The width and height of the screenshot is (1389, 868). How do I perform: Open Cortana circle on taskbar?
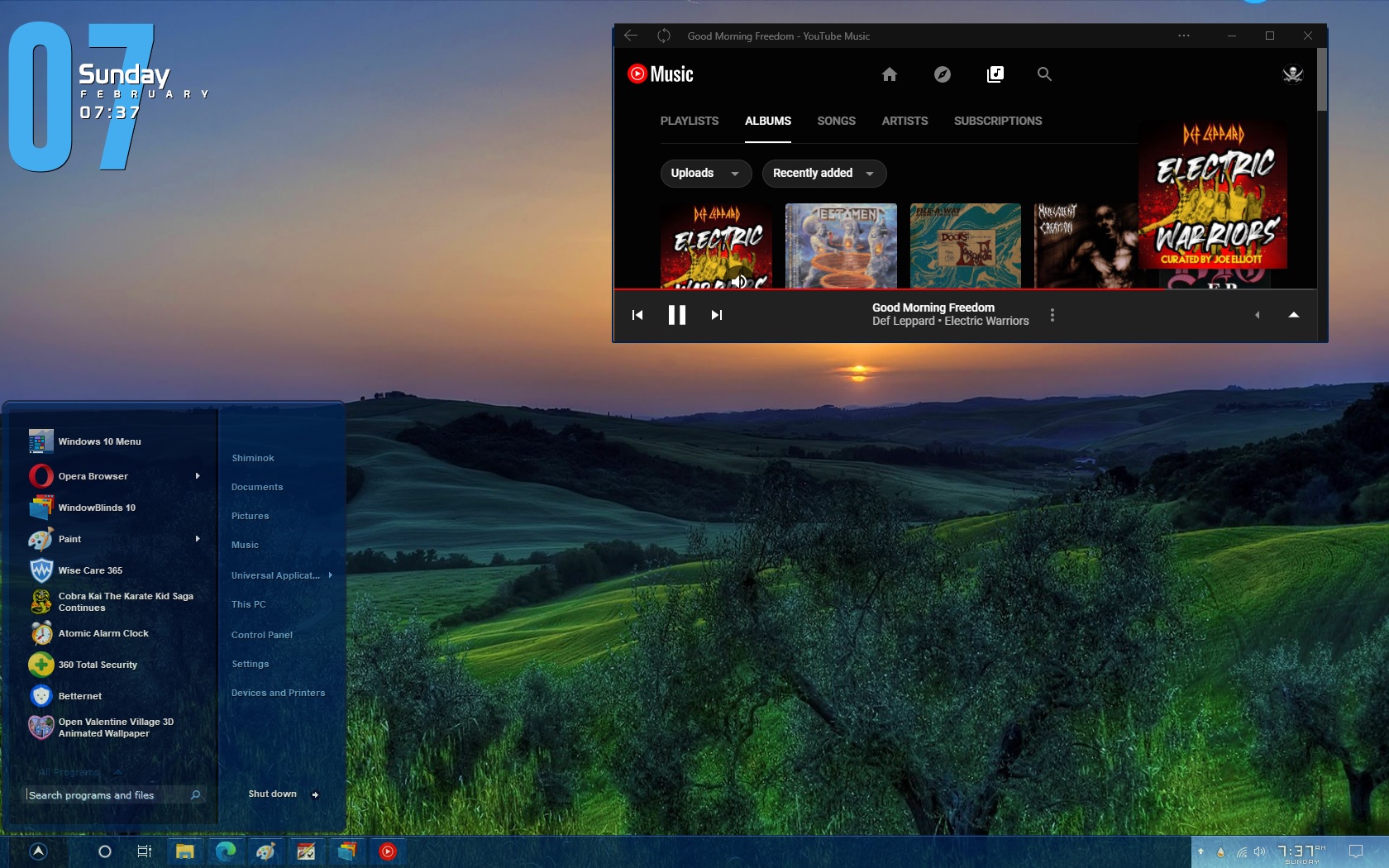[x=104, y=851]
